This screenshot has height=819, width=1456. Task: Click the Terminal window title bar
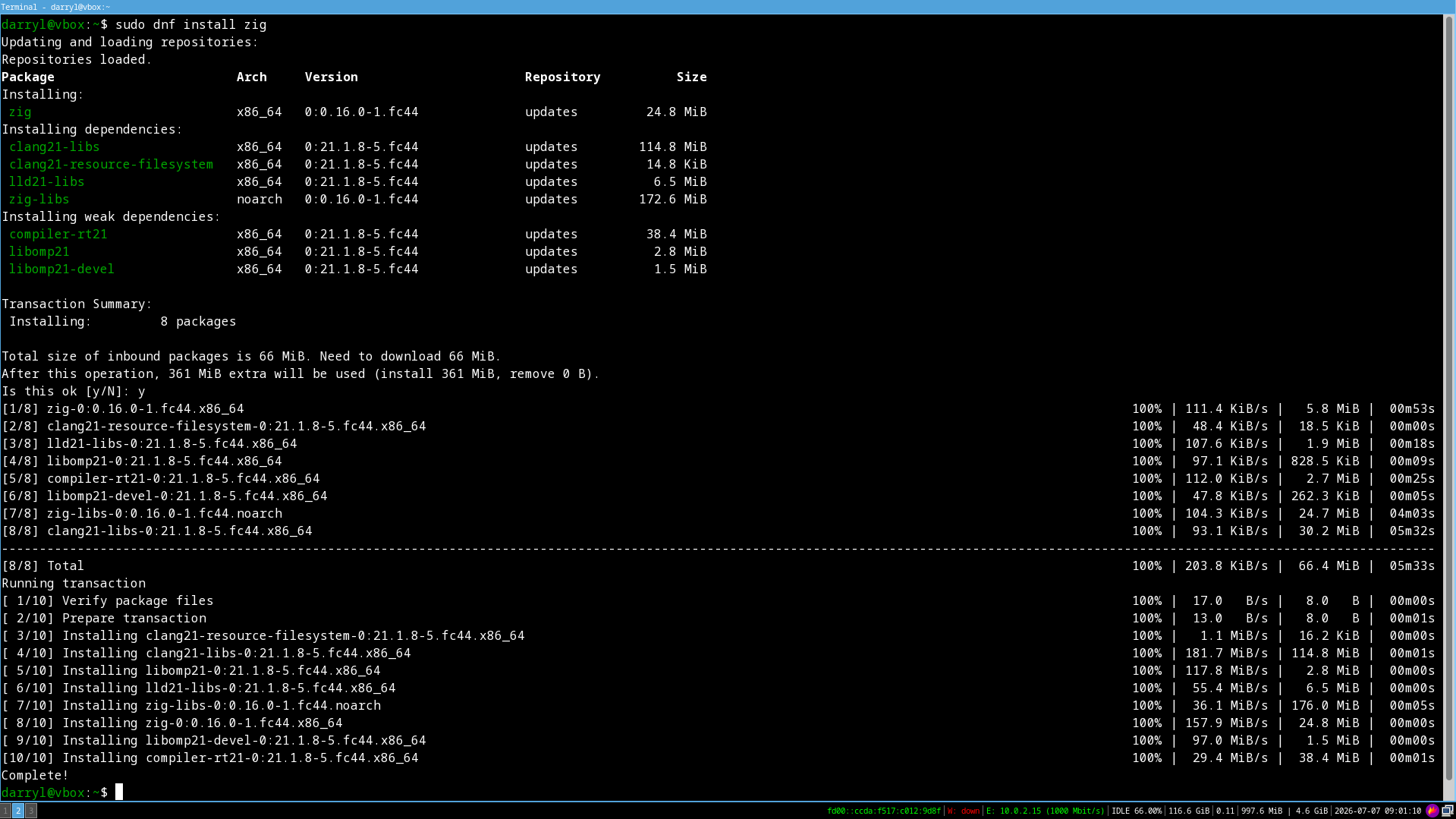728,7
